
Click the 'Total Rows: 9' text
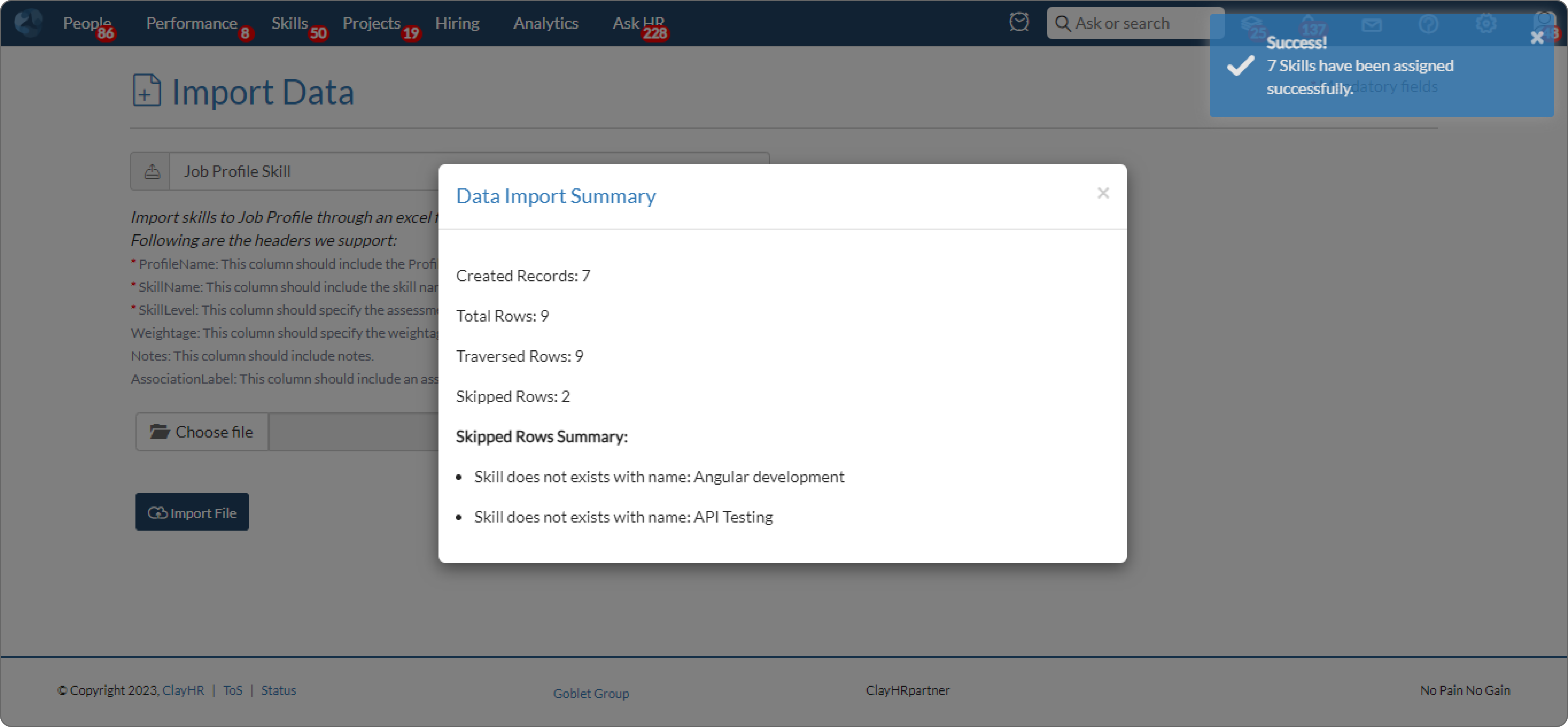[x=502, y=316]
